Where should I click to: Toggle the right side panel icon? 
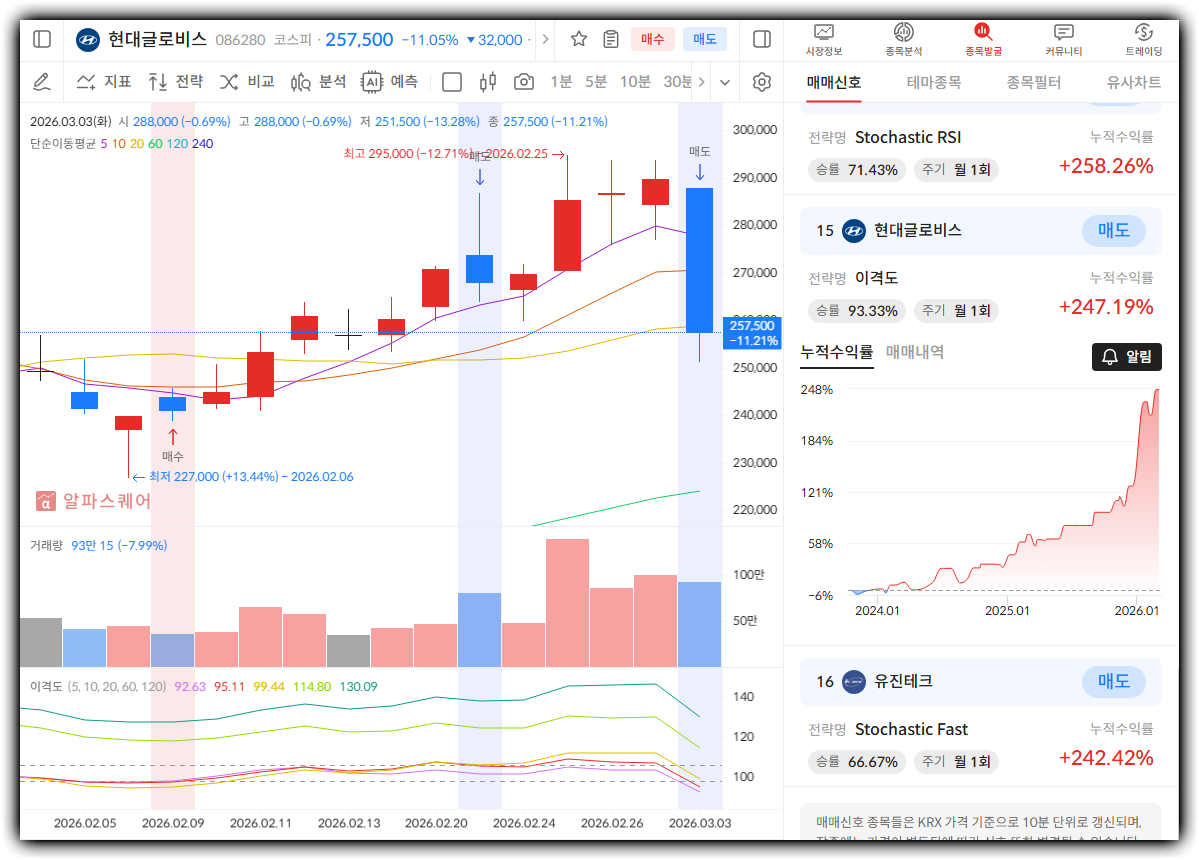pos(761,39)
